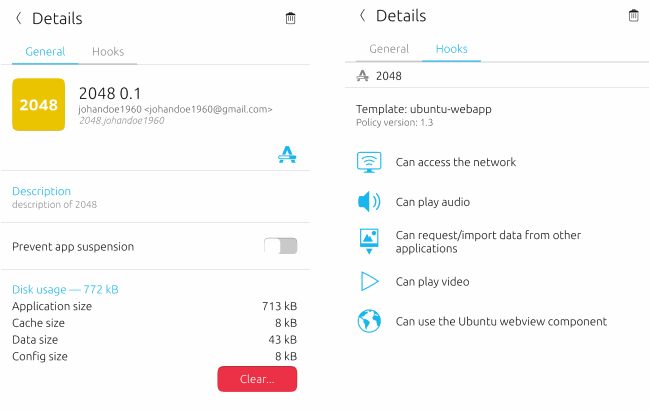Click the 713 kB value
This screenshot has width=649, height=411.
tap(279, 306)
